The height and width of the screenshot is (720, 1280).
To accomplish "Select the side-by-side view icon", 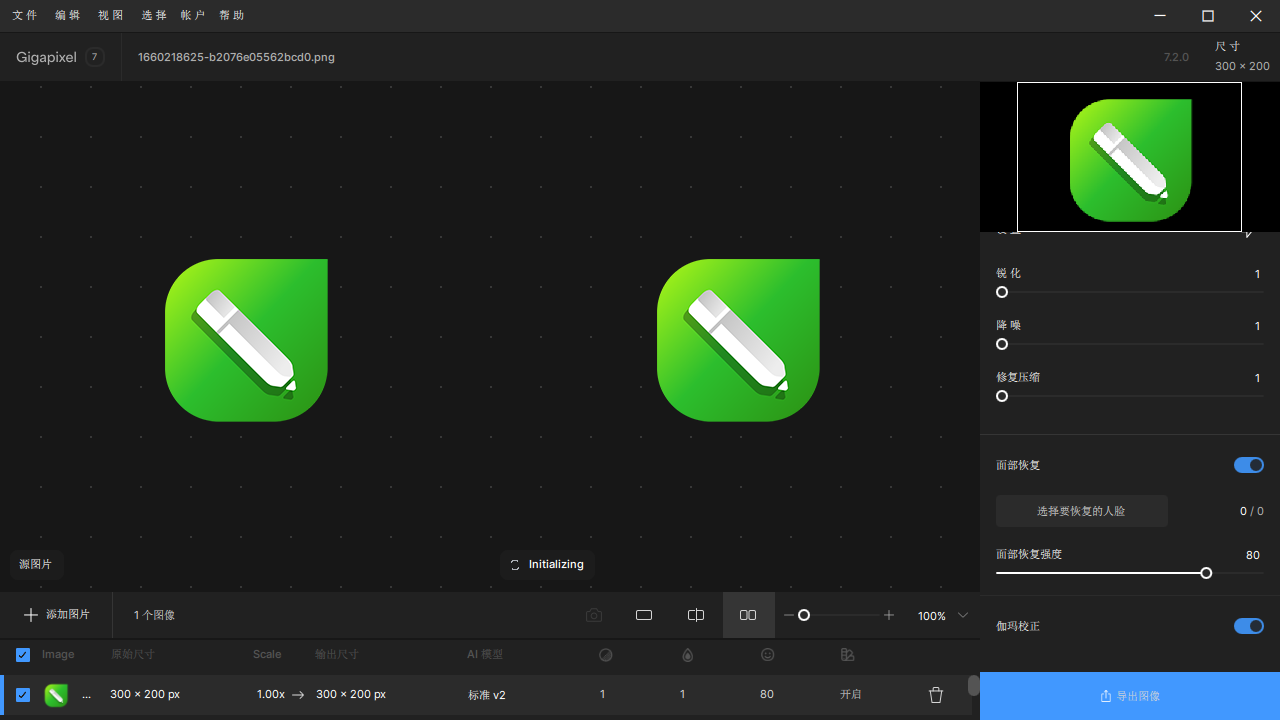I will pyautogui.click(x=748, y=615).
